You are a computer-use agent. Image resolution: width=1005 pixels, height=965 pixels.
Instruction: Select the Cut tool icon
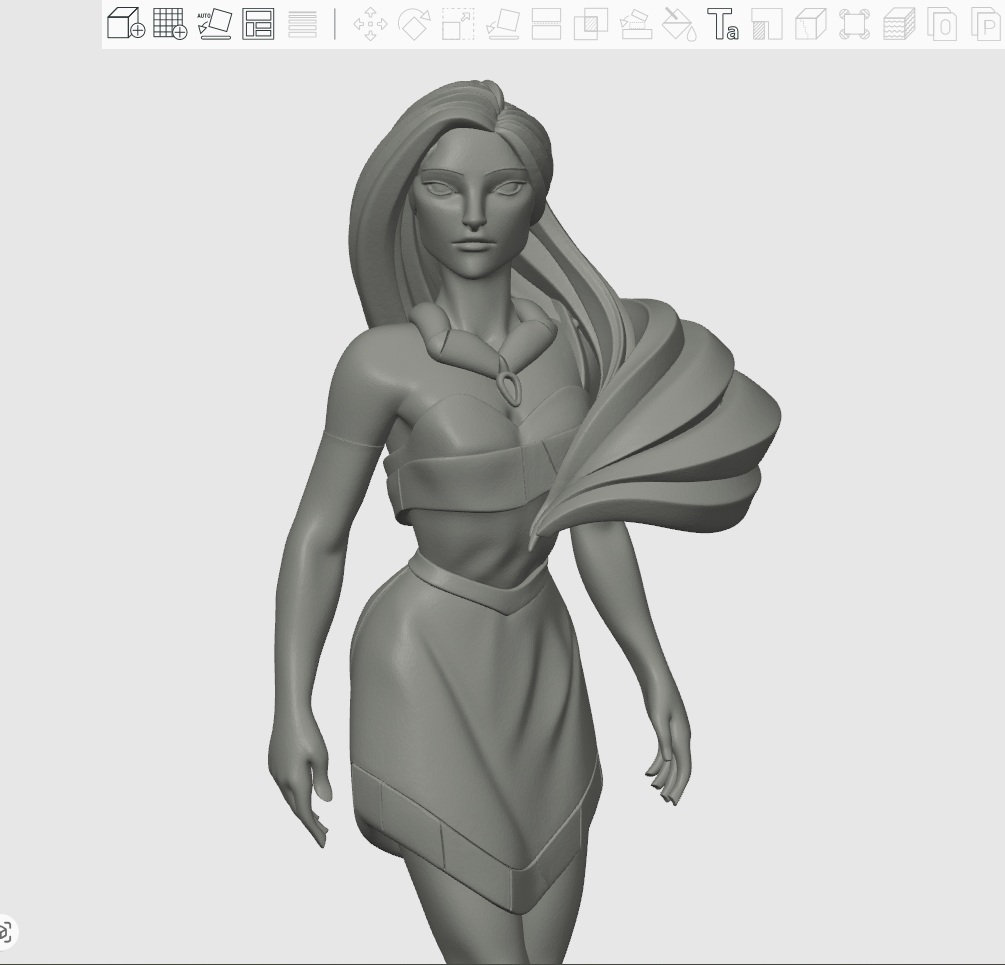(x=547, y=24)
